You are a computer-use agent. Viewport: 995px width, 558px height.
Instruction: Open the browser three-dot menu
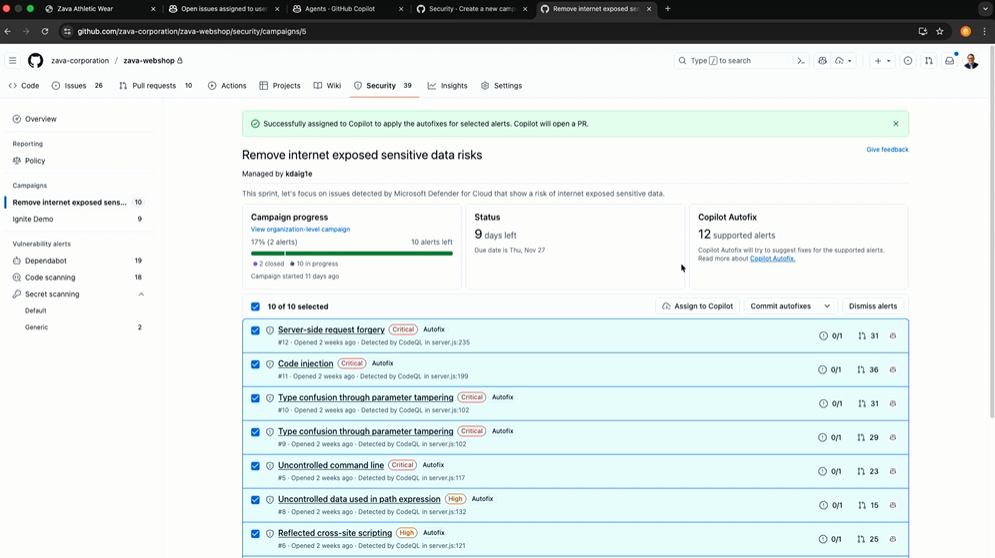(x=984, y=31)
